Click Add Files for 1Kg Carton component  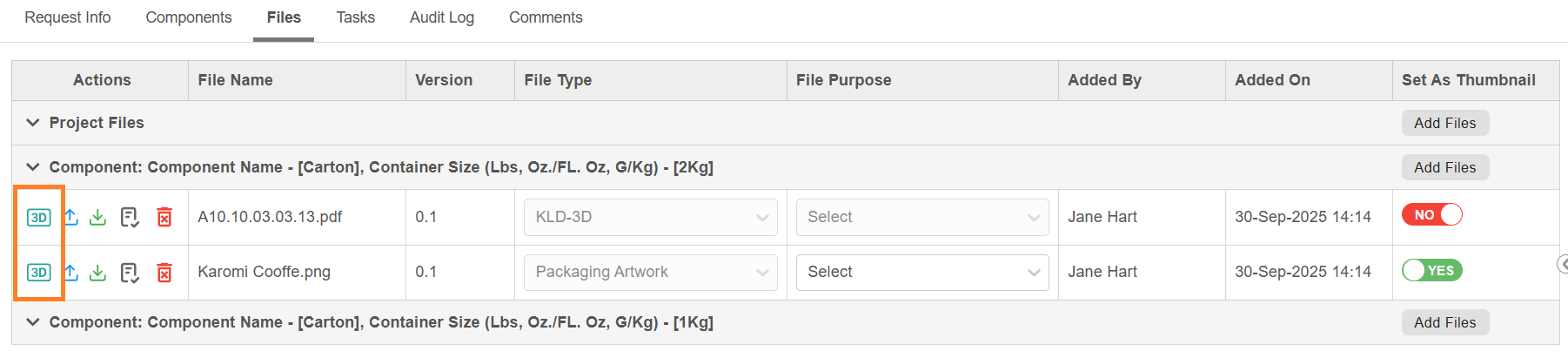(1444, 322)
